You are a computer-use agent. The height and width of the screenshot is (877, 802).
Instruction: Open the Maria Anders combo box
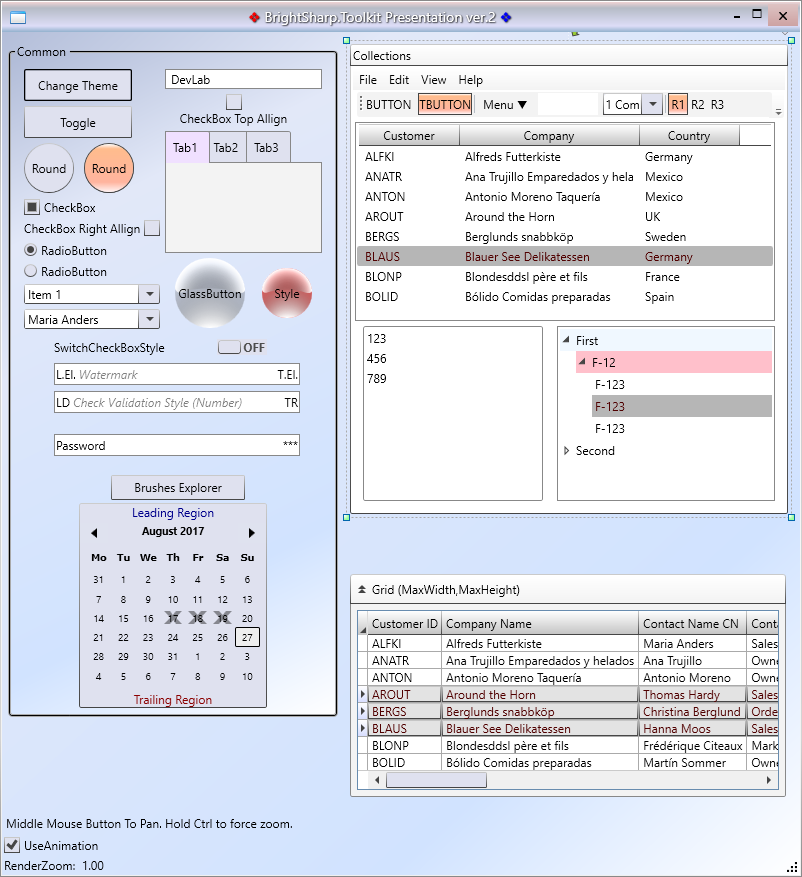click(149, 320)
